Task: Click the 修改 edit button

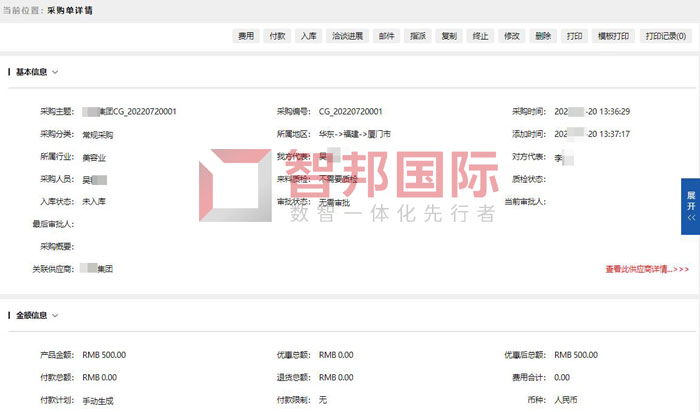Action: (512, 36)
